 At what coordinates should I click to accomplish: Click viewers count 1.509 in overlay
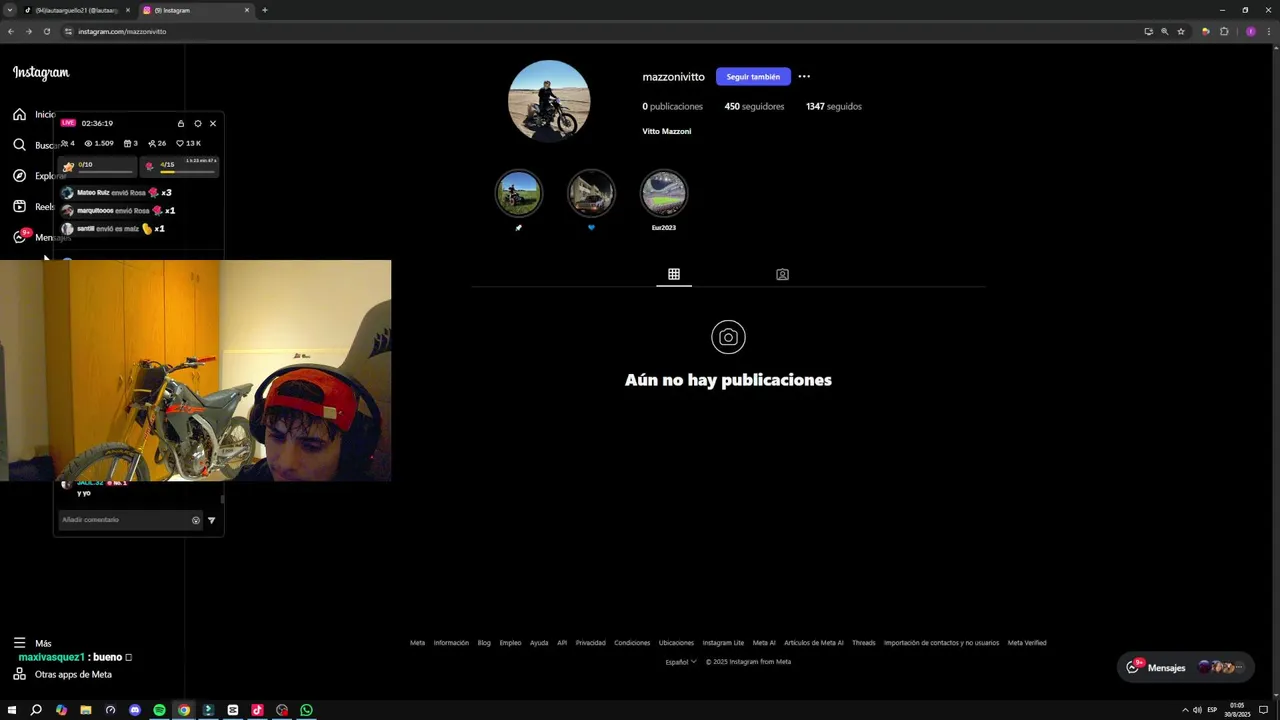99,143
